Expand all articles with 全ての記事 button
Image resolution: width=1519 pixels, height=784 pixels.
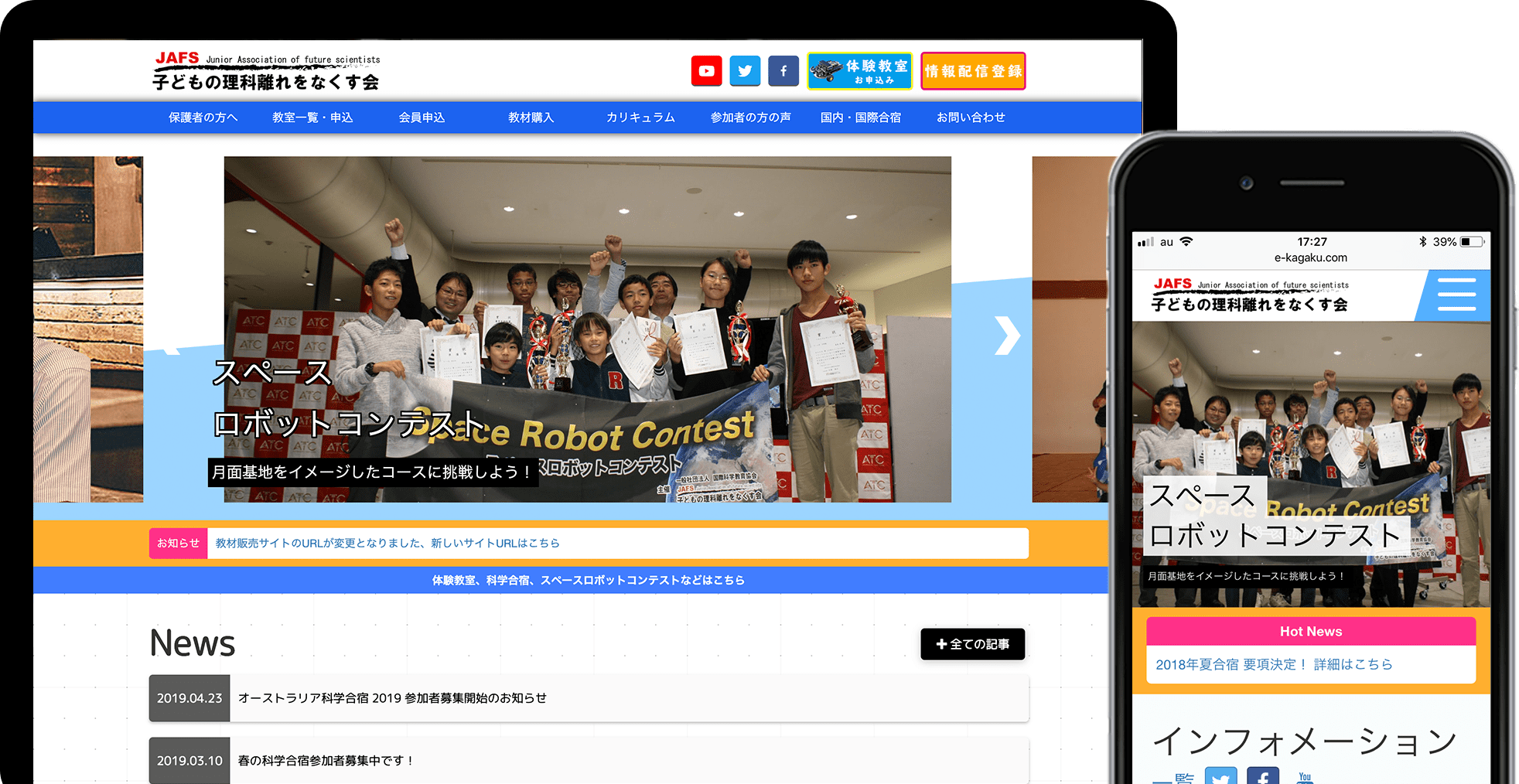(x=972, y=644)
